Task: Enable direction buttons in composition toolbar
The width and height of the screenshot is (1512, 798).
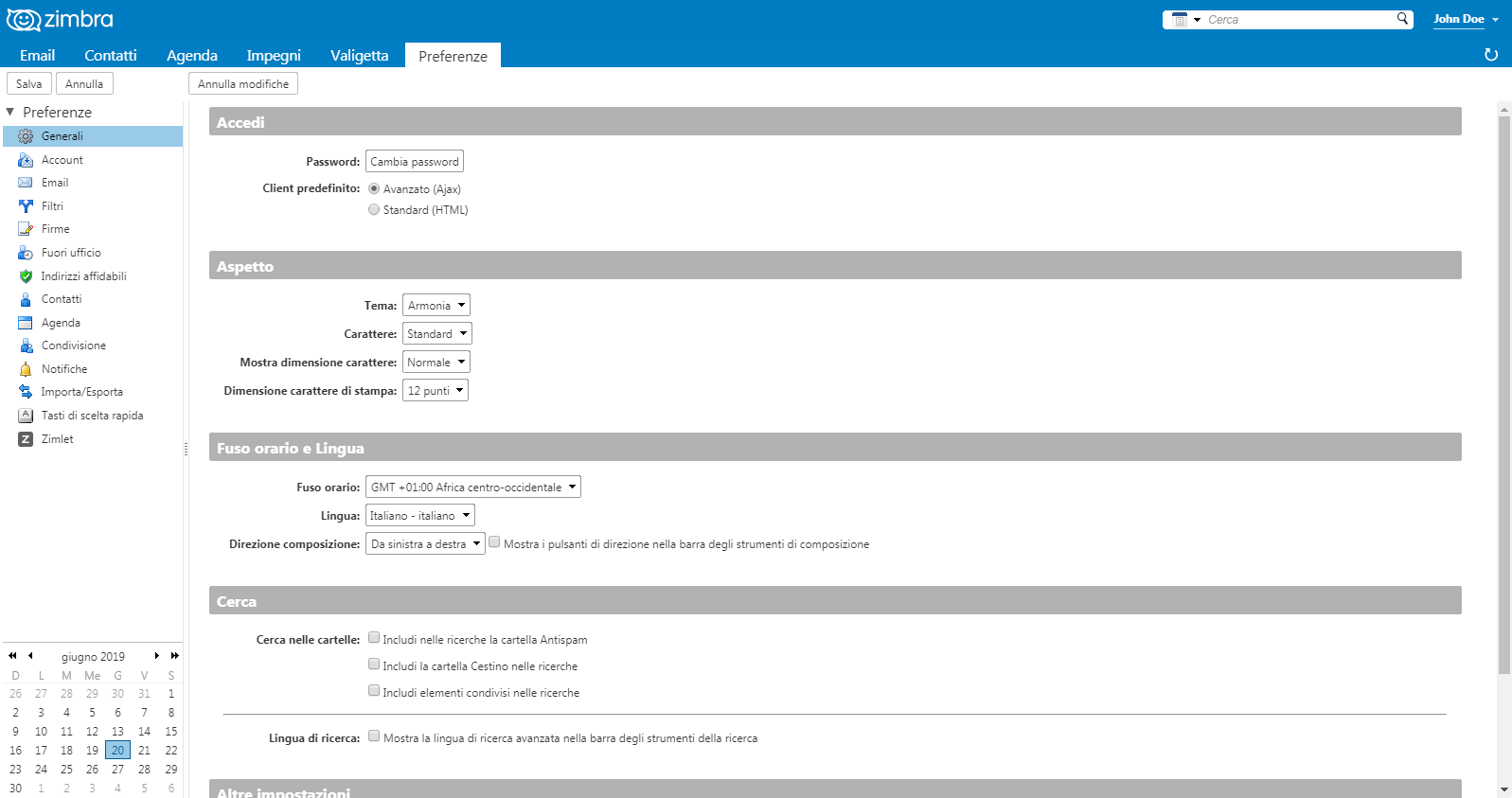Action: (494, 542)
